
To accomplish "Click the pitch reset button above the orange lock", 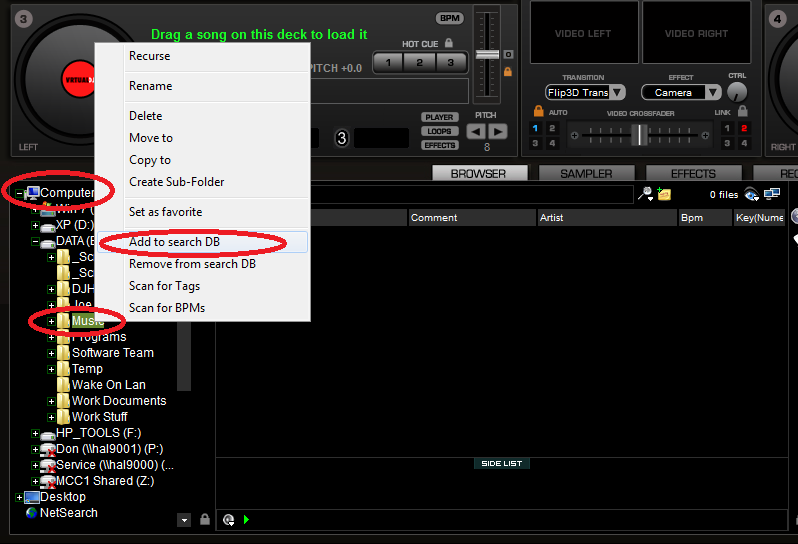I will [x=508, y=54].
